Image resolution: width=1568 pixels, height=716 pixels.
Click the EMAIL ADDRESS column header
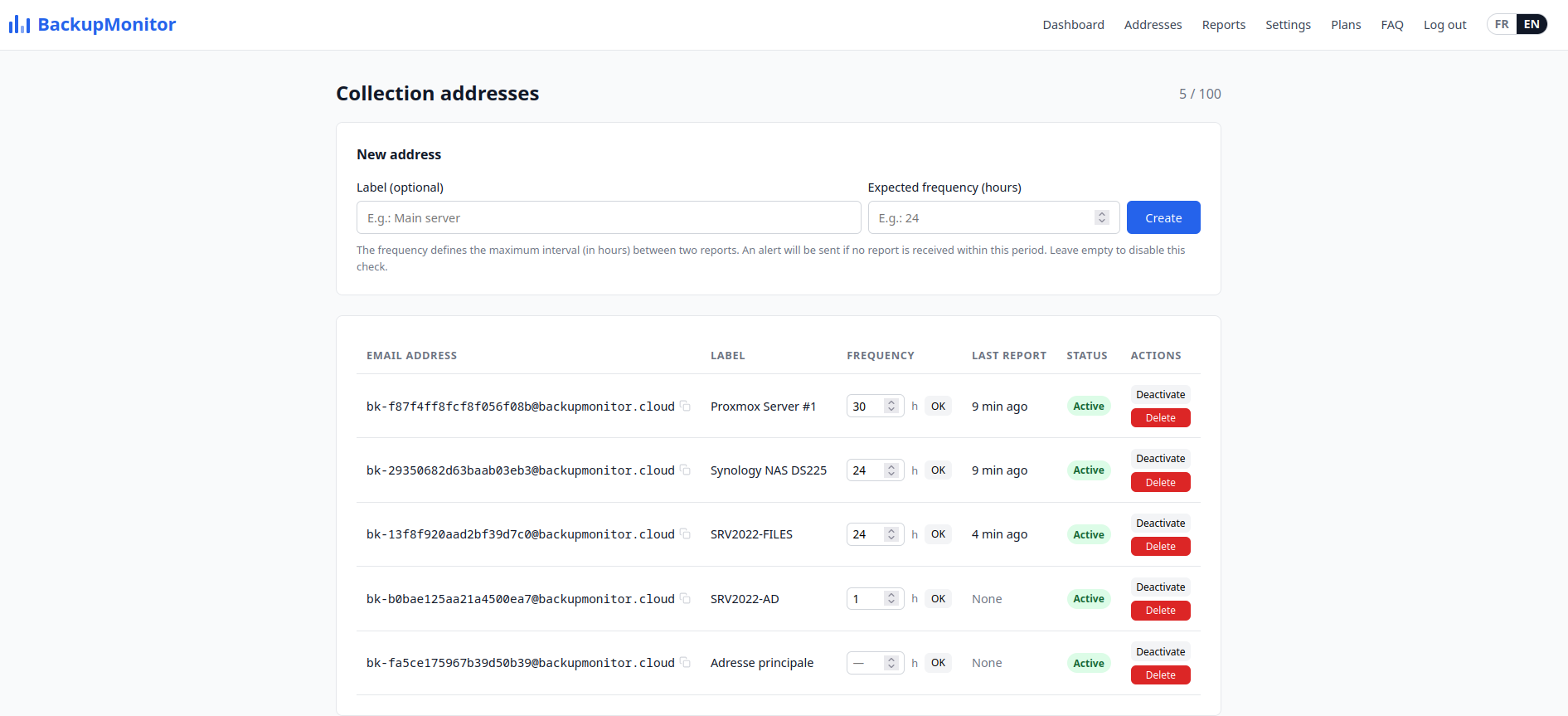pos(411,355)
